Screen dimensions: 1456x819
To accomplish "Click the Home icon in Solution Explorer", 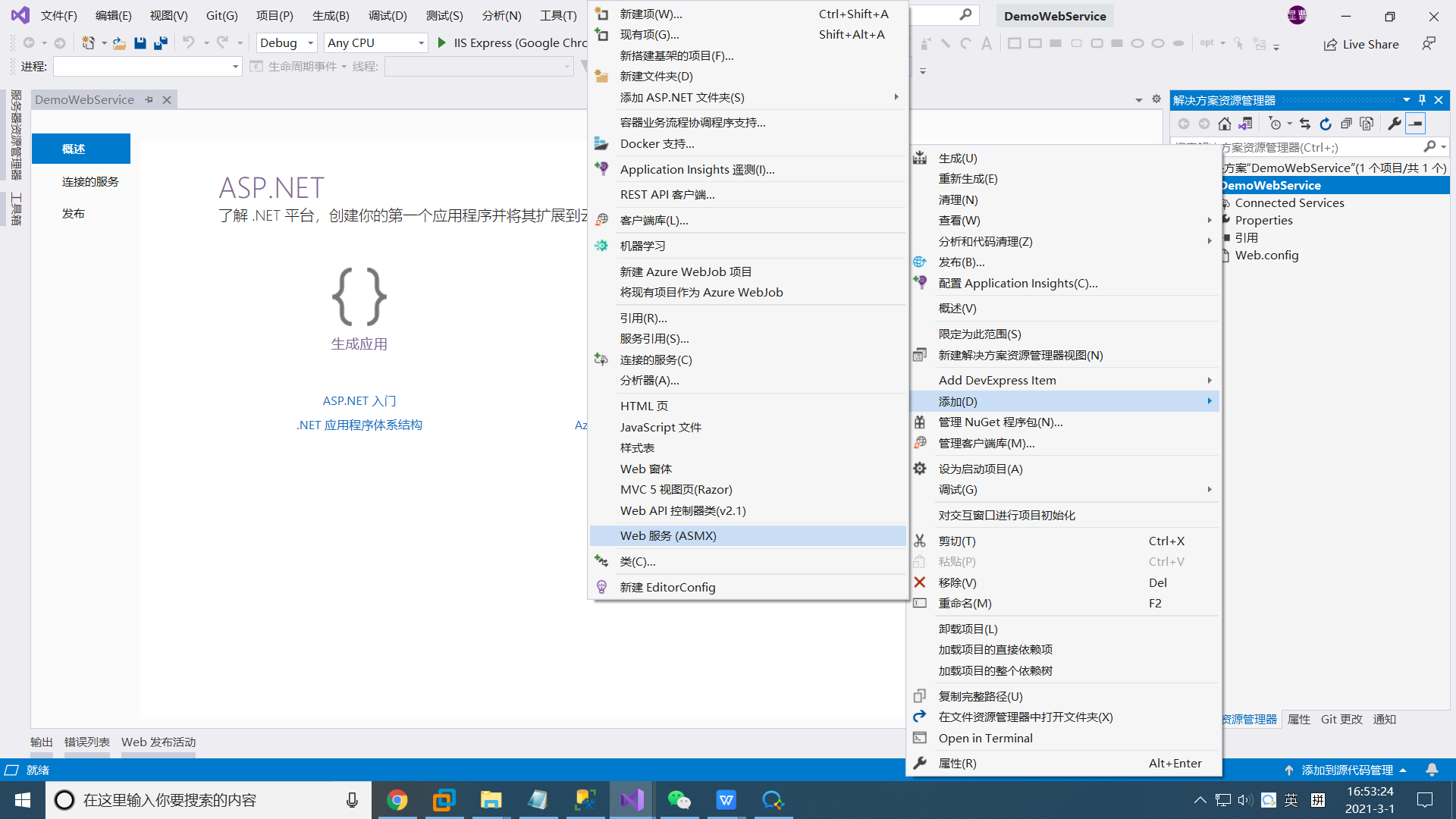I will click(x=1224, y=124).
